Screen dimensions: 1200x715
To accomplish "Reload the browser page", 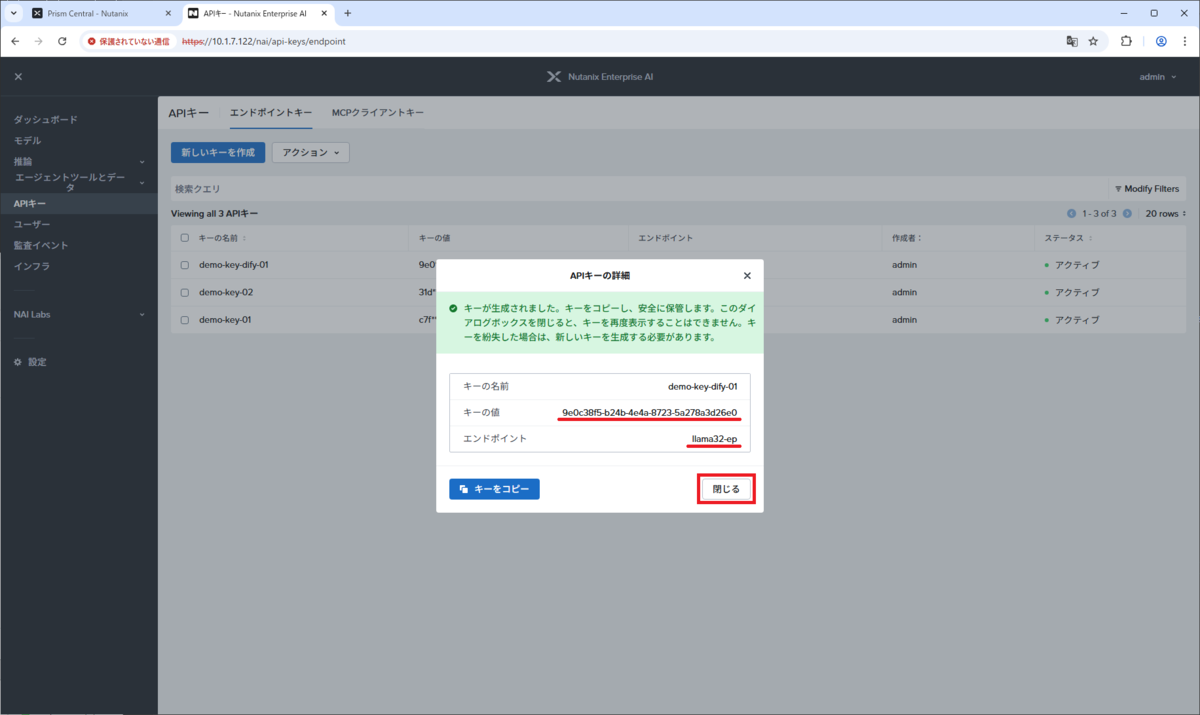I will 62,42.
